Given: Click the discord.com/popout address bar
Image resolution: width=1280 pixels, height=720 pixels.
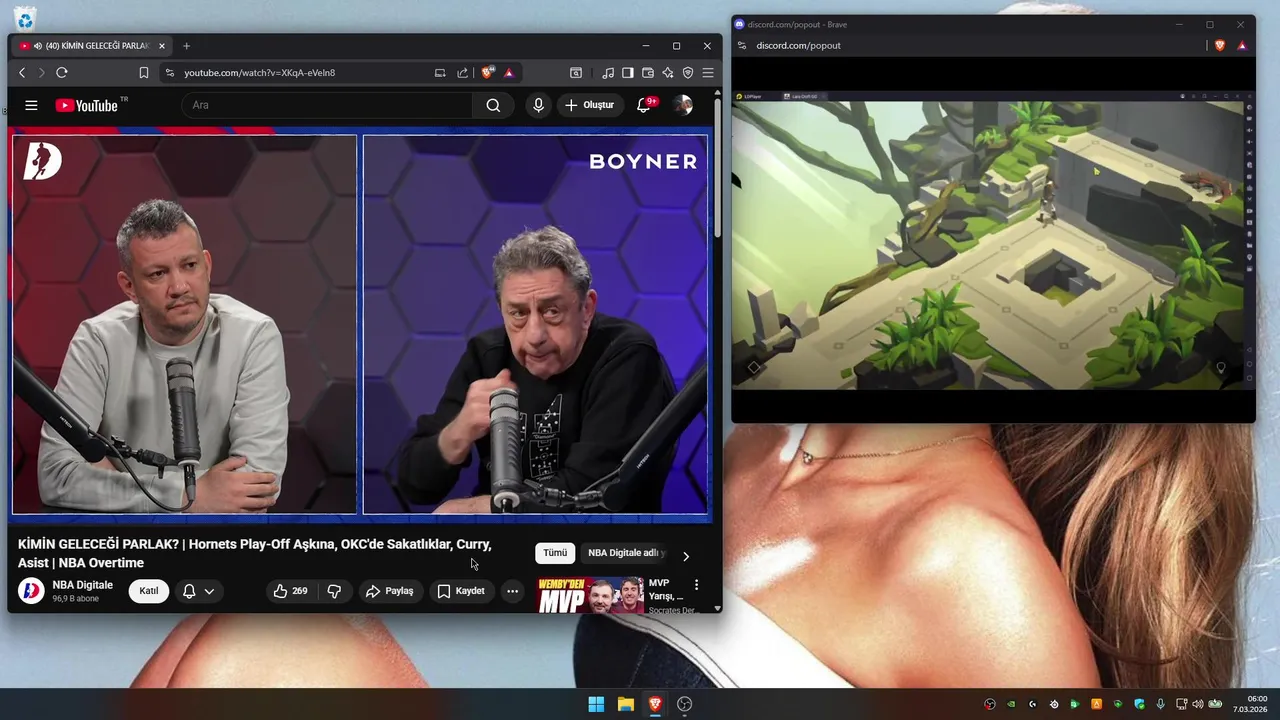Looking at the screenshot, I should click(x=798, y=46).
